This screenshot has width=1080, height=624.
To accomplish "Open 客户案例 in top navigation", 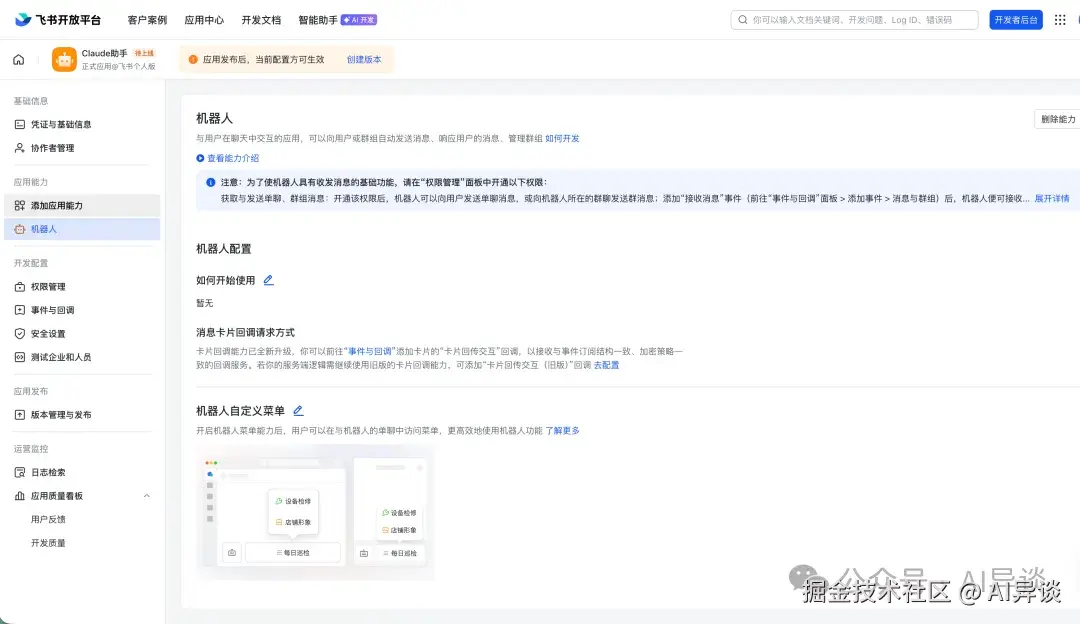I will pyautogui.click(x=147, y=20).
